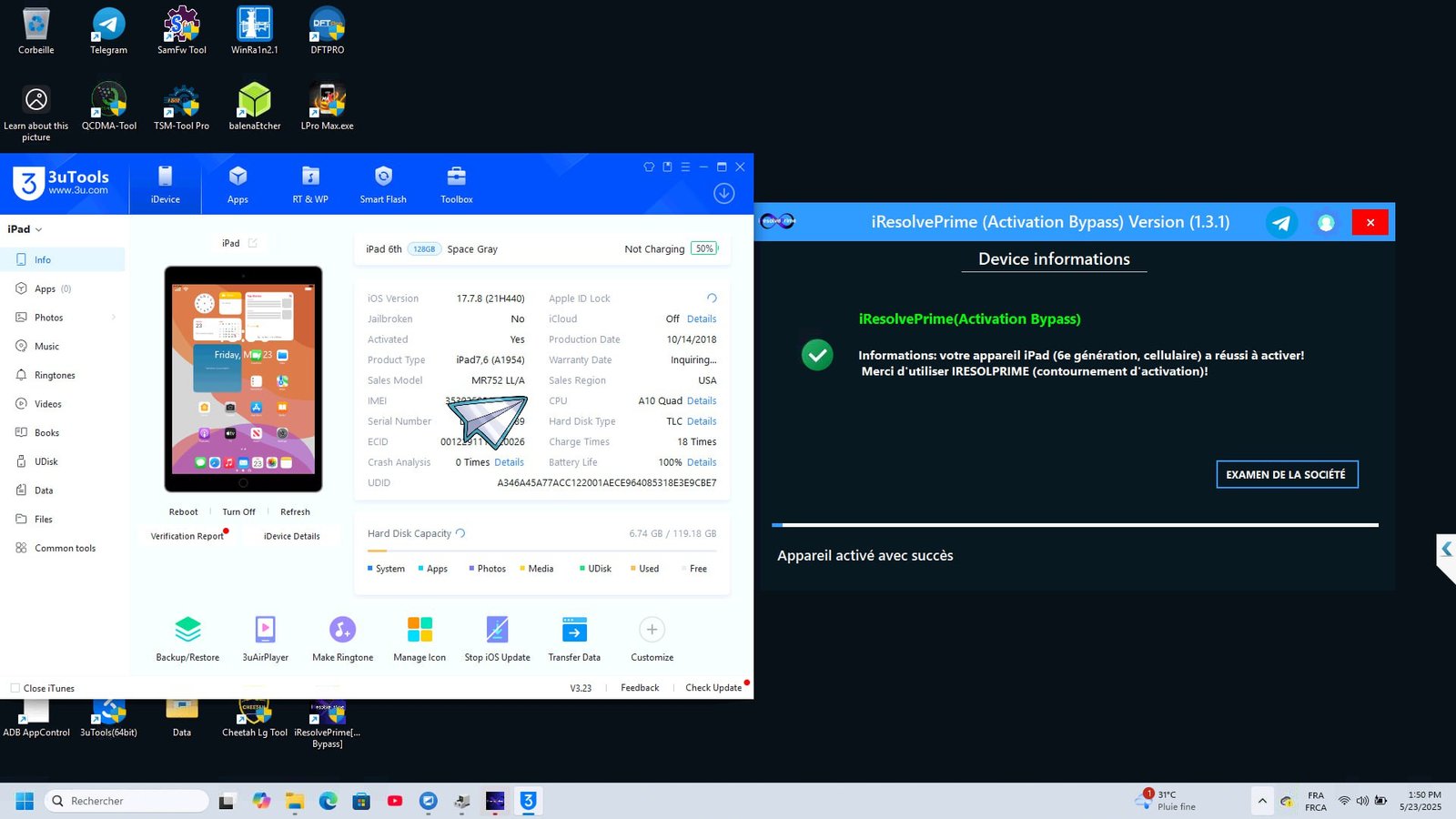Open WinRa1n2.1 desktop shortcut
Screen dimensions: 1456x819
point(255,30)
